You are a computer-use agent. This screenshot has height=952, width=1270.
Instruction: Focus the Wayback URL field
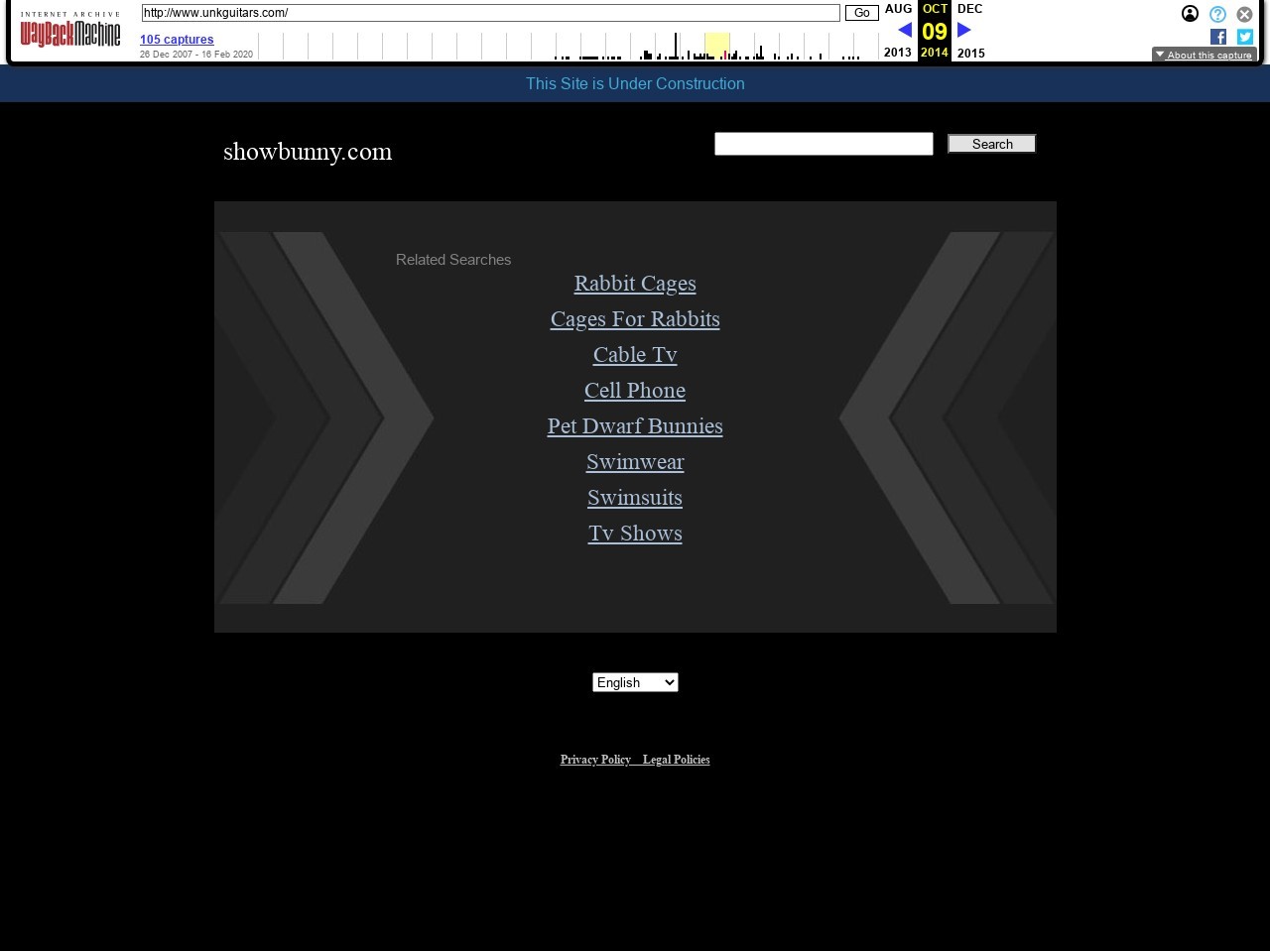tap(490, 13)
